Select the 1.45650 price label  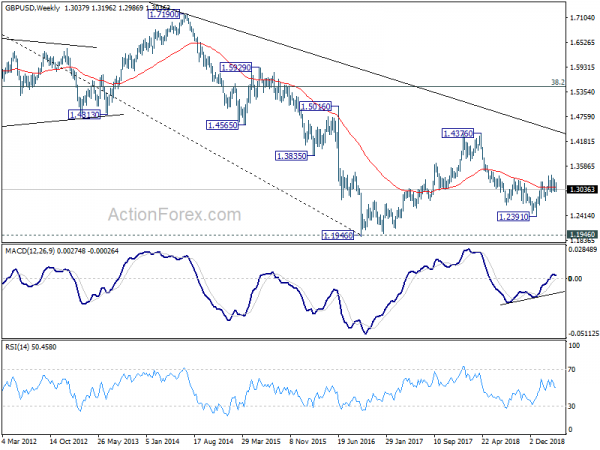click(x=222, y=125)
